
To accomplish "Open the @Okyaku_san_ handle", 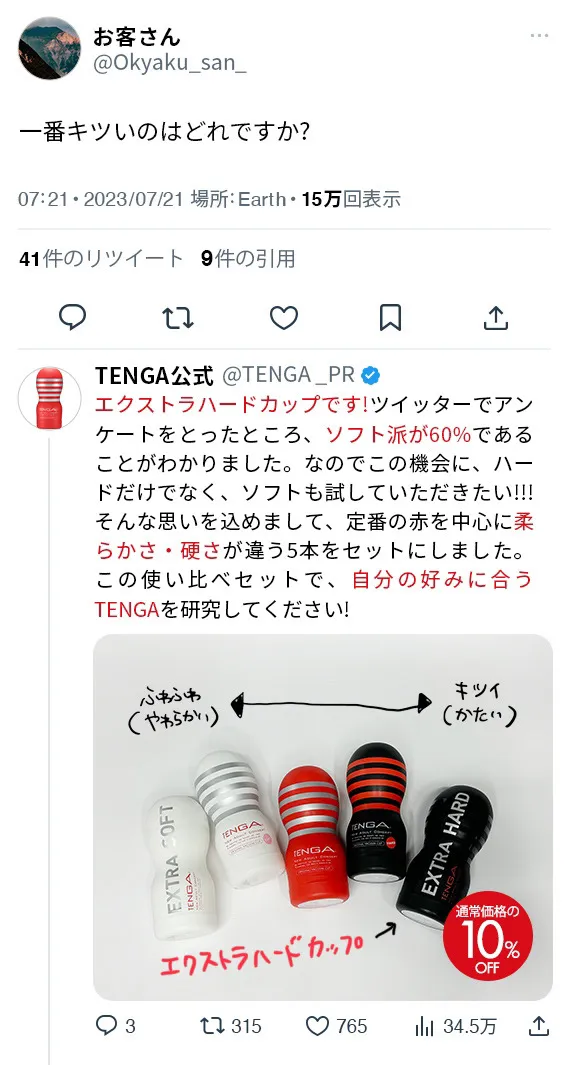I will click(169, 65).
